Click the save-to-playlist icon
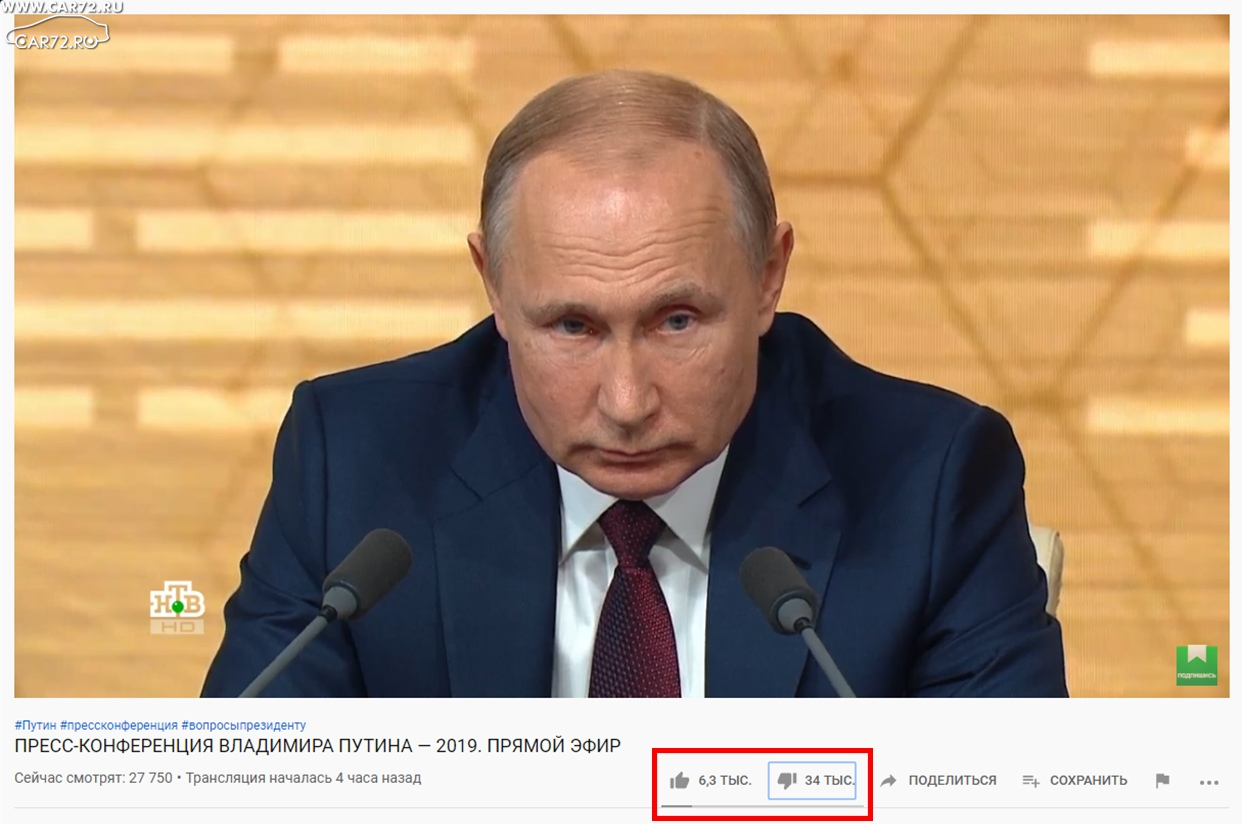Screen dimensions: 1242x824 pyautogui.click(x=1031, y=780)
